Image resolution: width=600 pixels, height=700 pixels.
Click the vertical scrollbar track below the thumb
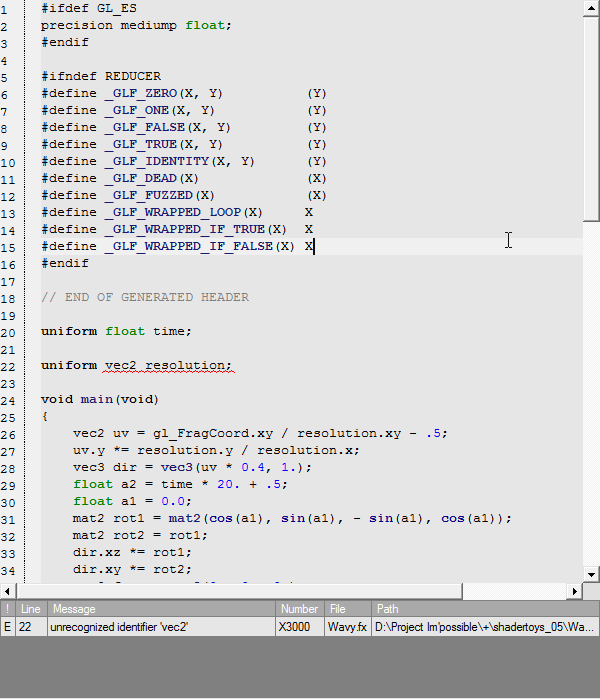[x=591, y=400]
